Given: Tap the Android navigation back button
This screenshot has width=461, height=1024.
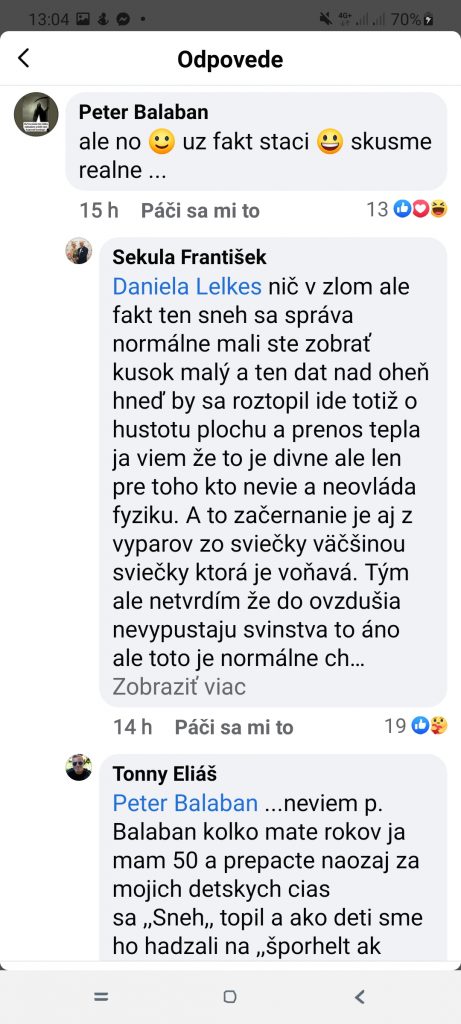Looking at the screenshot, I should pos(359,997).
